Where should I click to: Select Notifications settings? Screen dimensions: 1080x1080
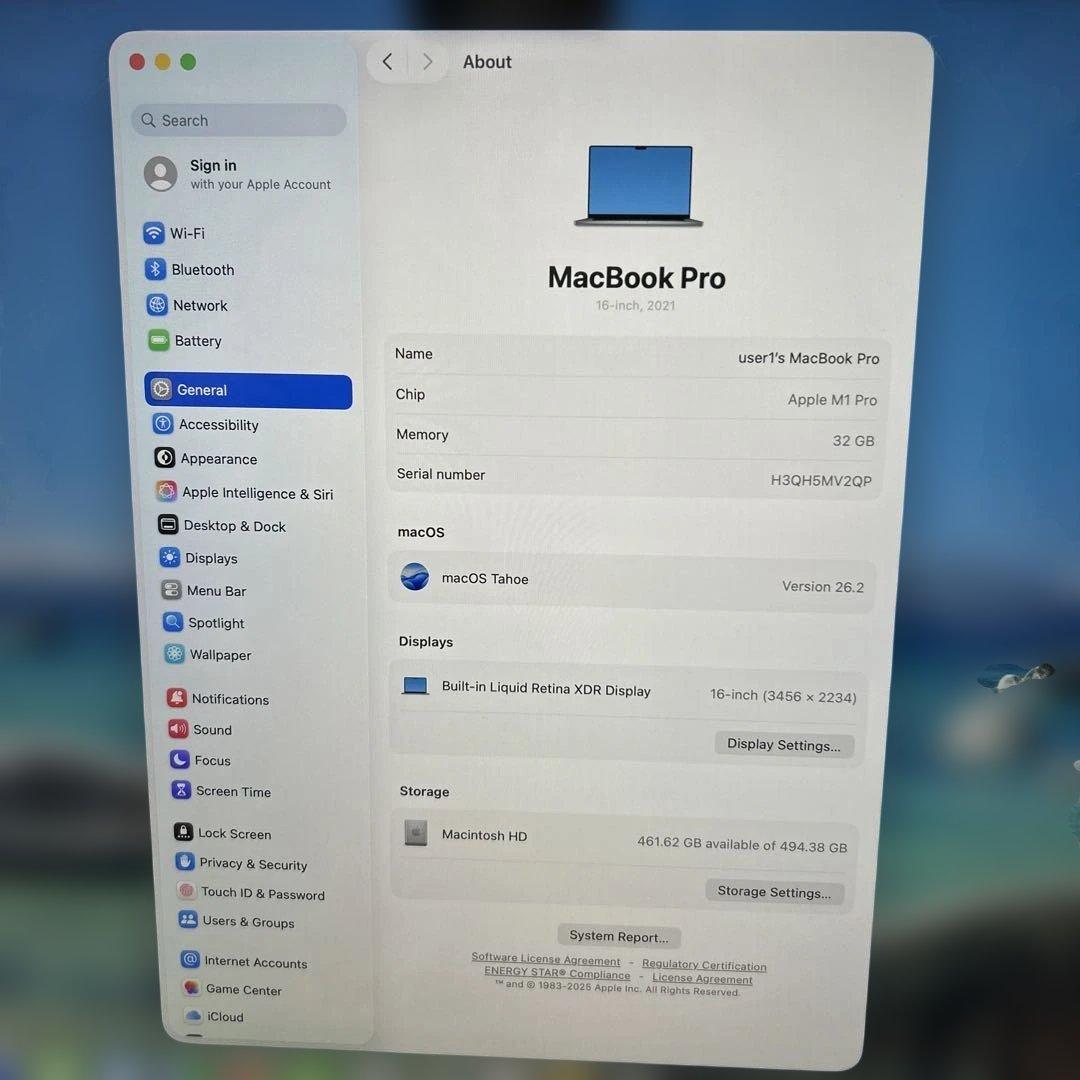tap(230, 698)
